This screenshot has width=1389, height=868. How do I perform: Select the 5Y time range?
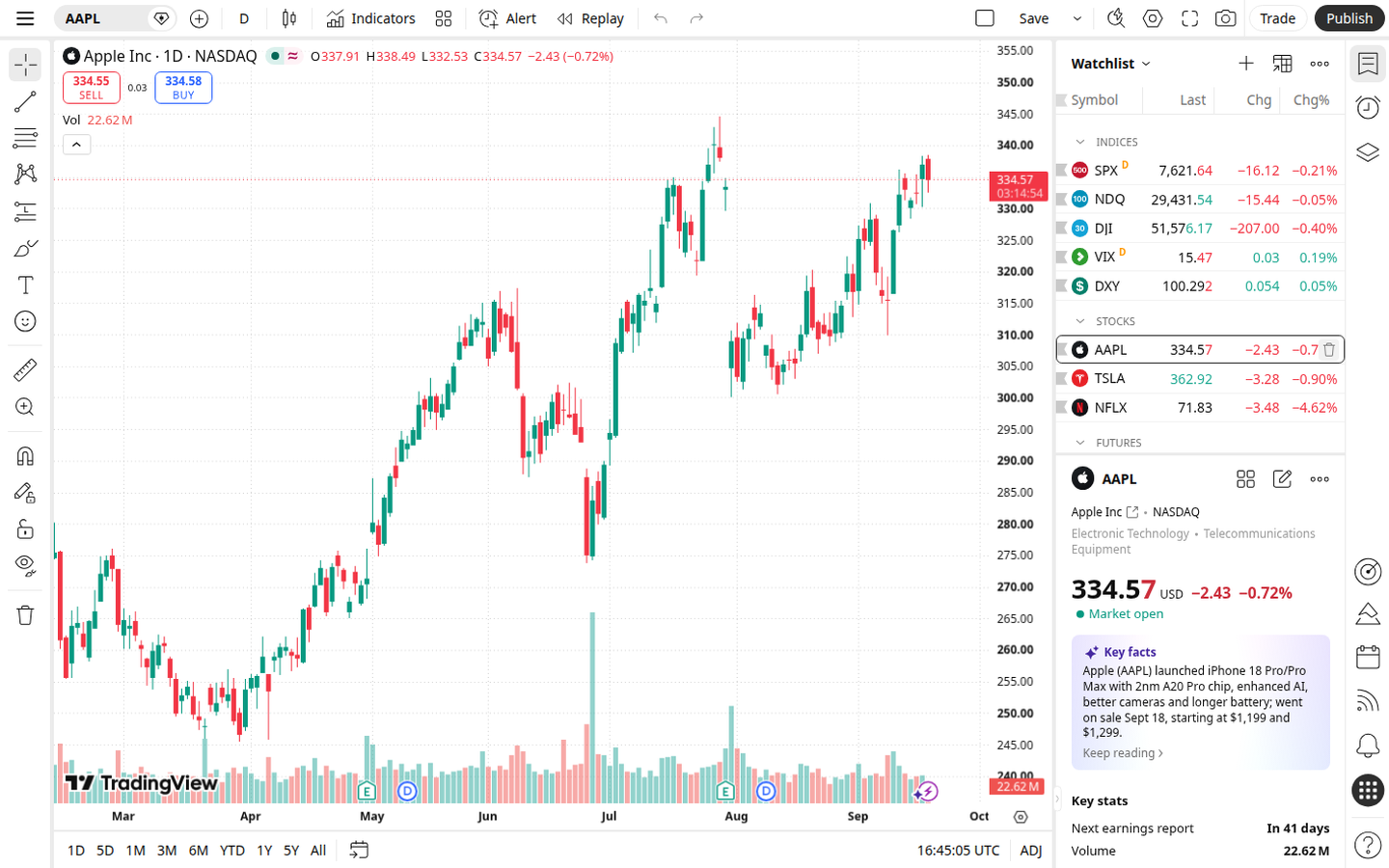(x=291, y=851)
